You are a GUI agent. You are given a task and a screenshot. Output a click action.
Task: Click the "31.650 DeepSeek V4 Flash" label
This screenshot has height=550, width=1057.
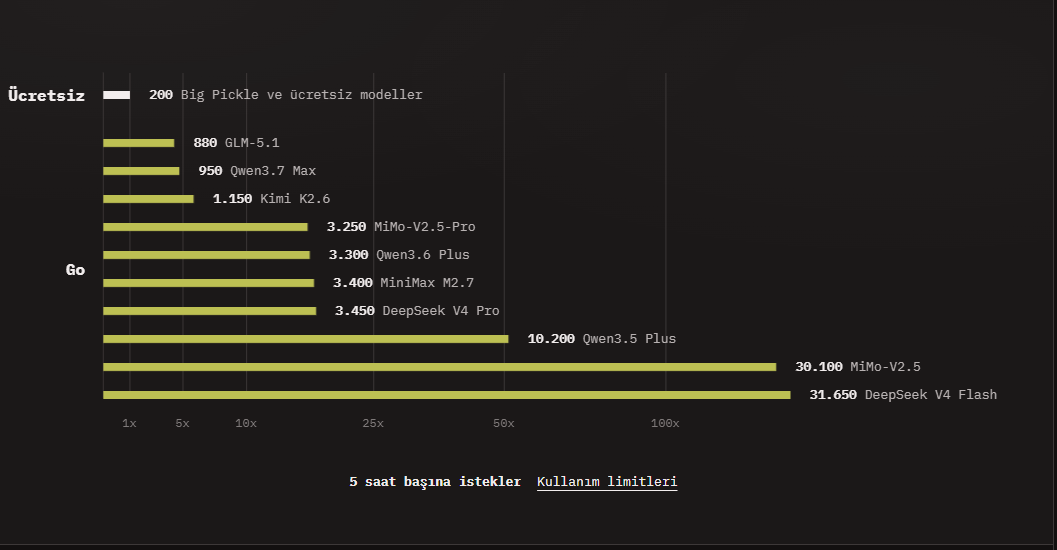point(903,394)
